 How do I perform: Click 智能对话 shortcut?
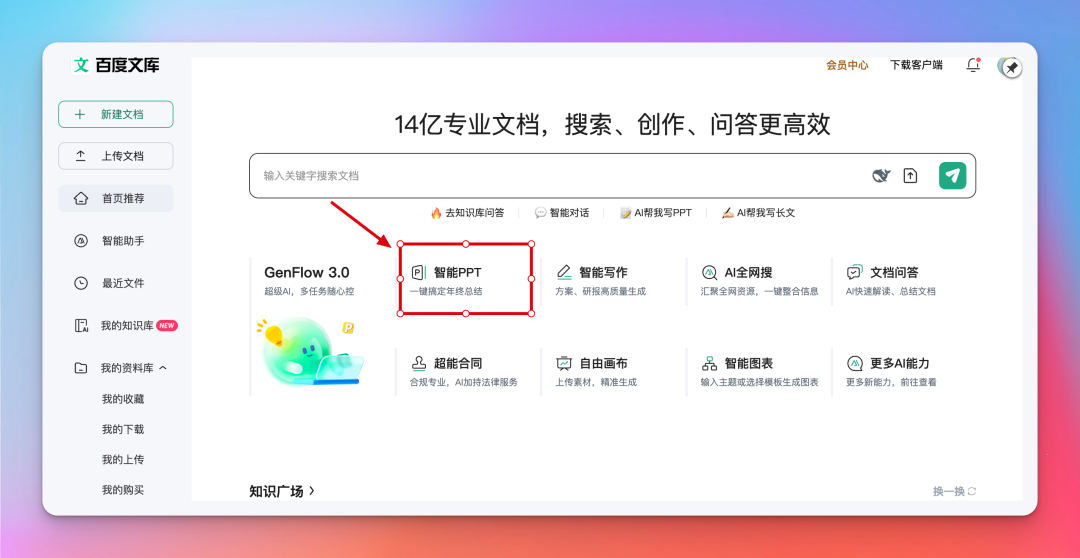(x=562, y=213)
